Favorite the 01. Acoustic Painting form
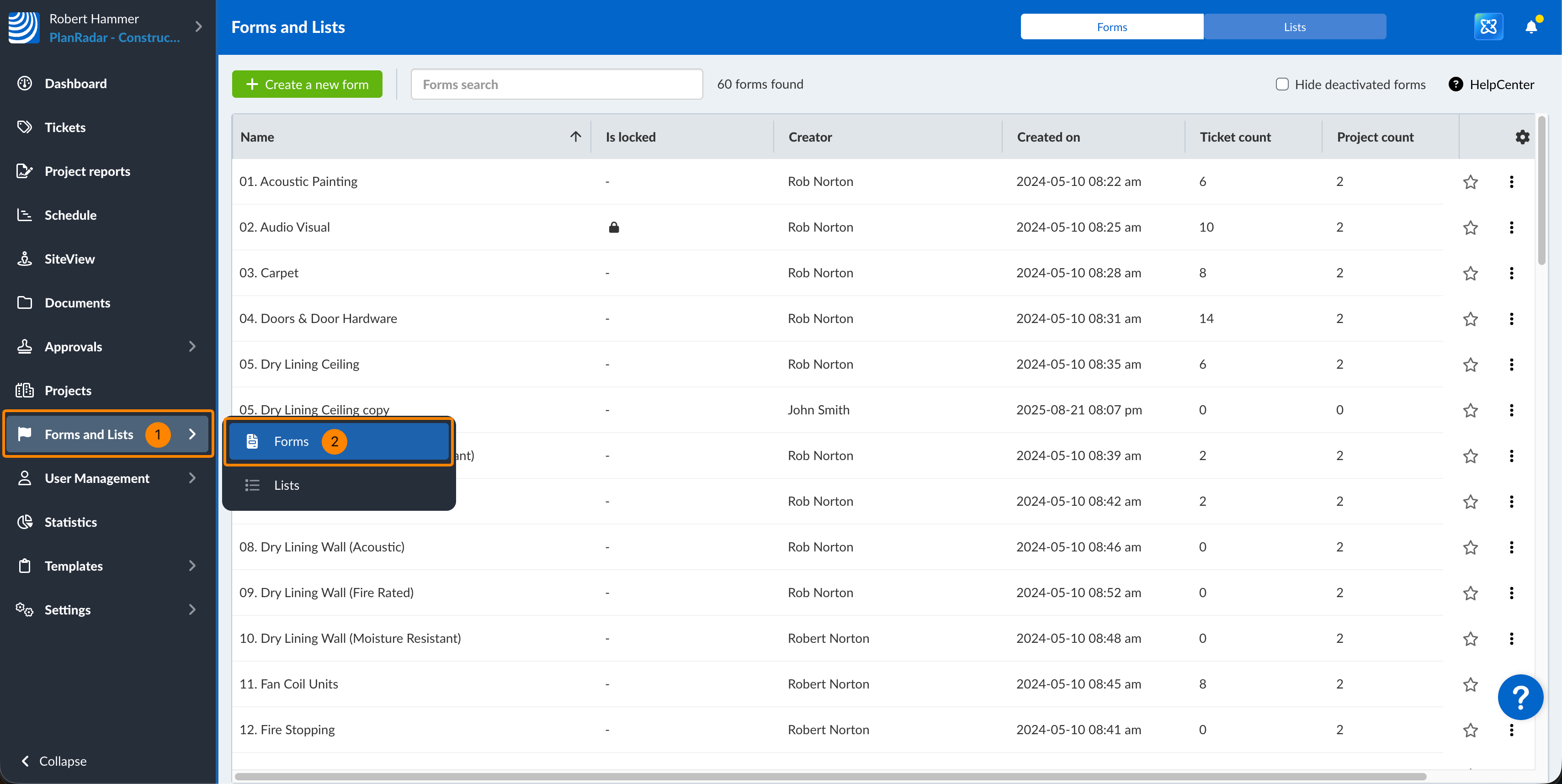The image size is (1562, 784). click(x=1470, y=182)
